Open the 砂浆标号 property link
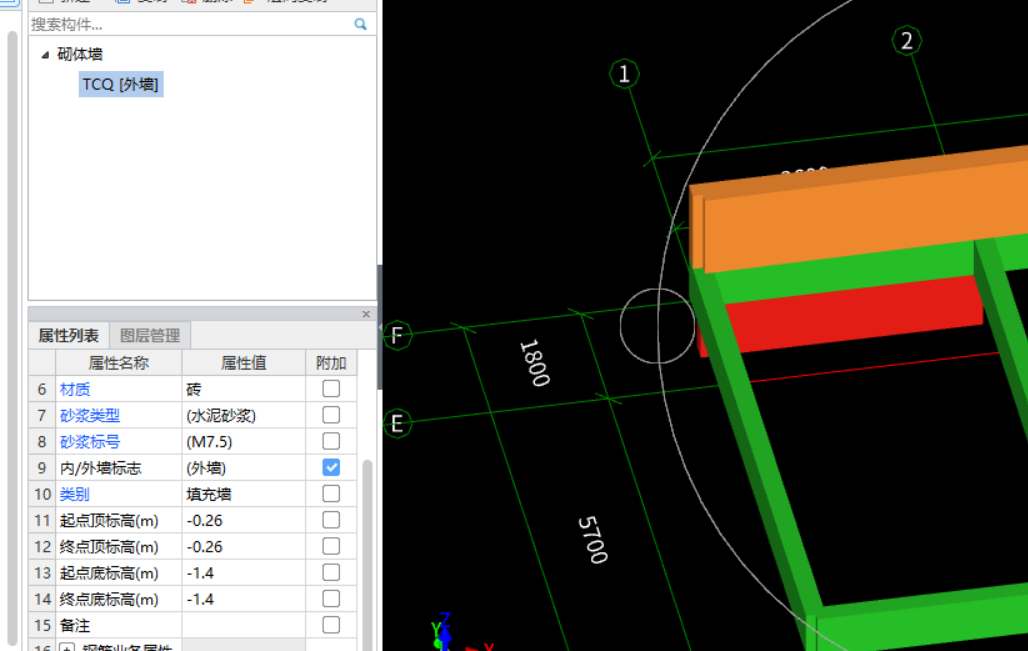This screenshot has height=651, width=1028. pyautogui.click(x=90, y=442)
